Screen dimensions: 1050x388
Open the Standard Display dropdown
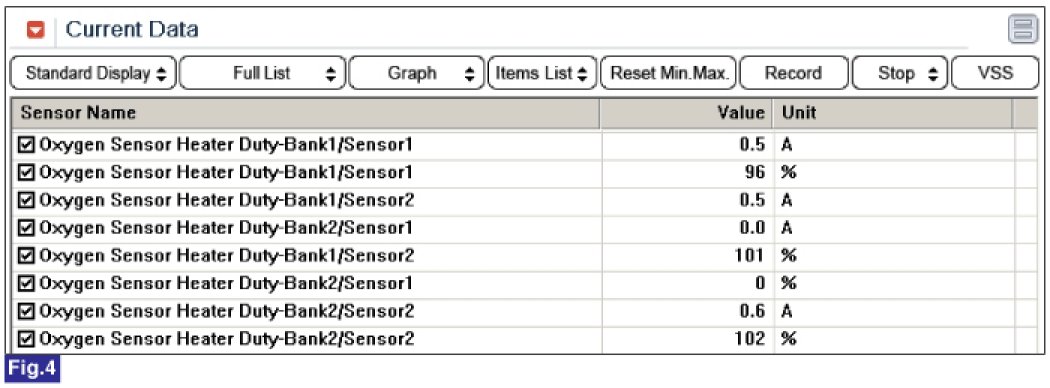click(x=94, y=74)
